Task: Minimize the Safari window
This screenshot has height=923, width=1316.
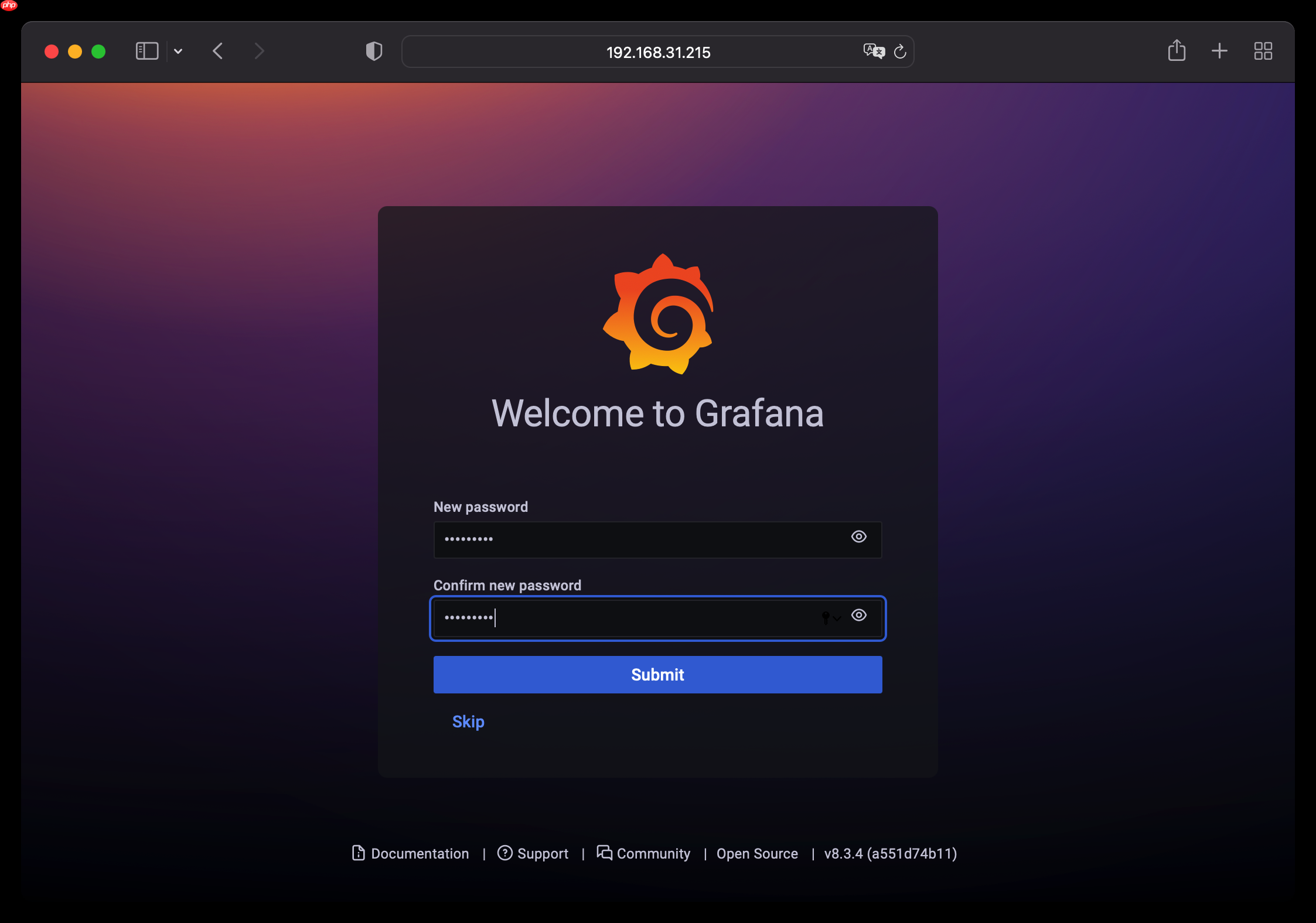Action: click(75, 52)
